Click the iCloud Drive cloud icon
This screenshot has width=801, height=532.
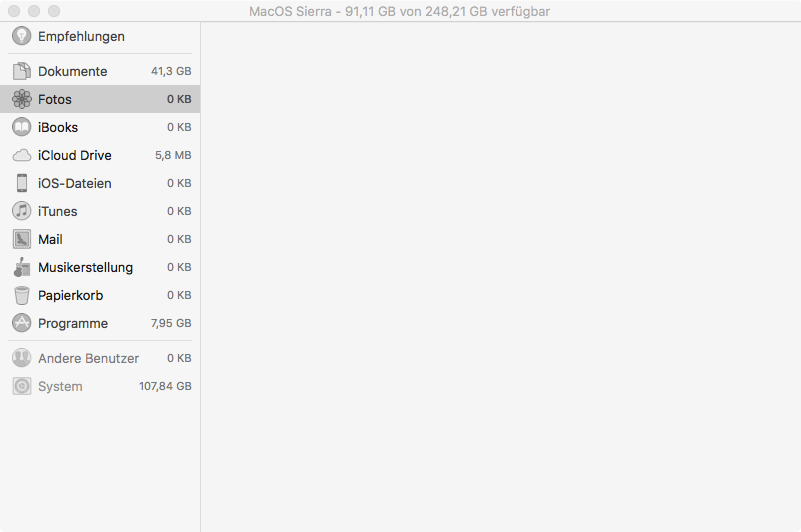21,155
